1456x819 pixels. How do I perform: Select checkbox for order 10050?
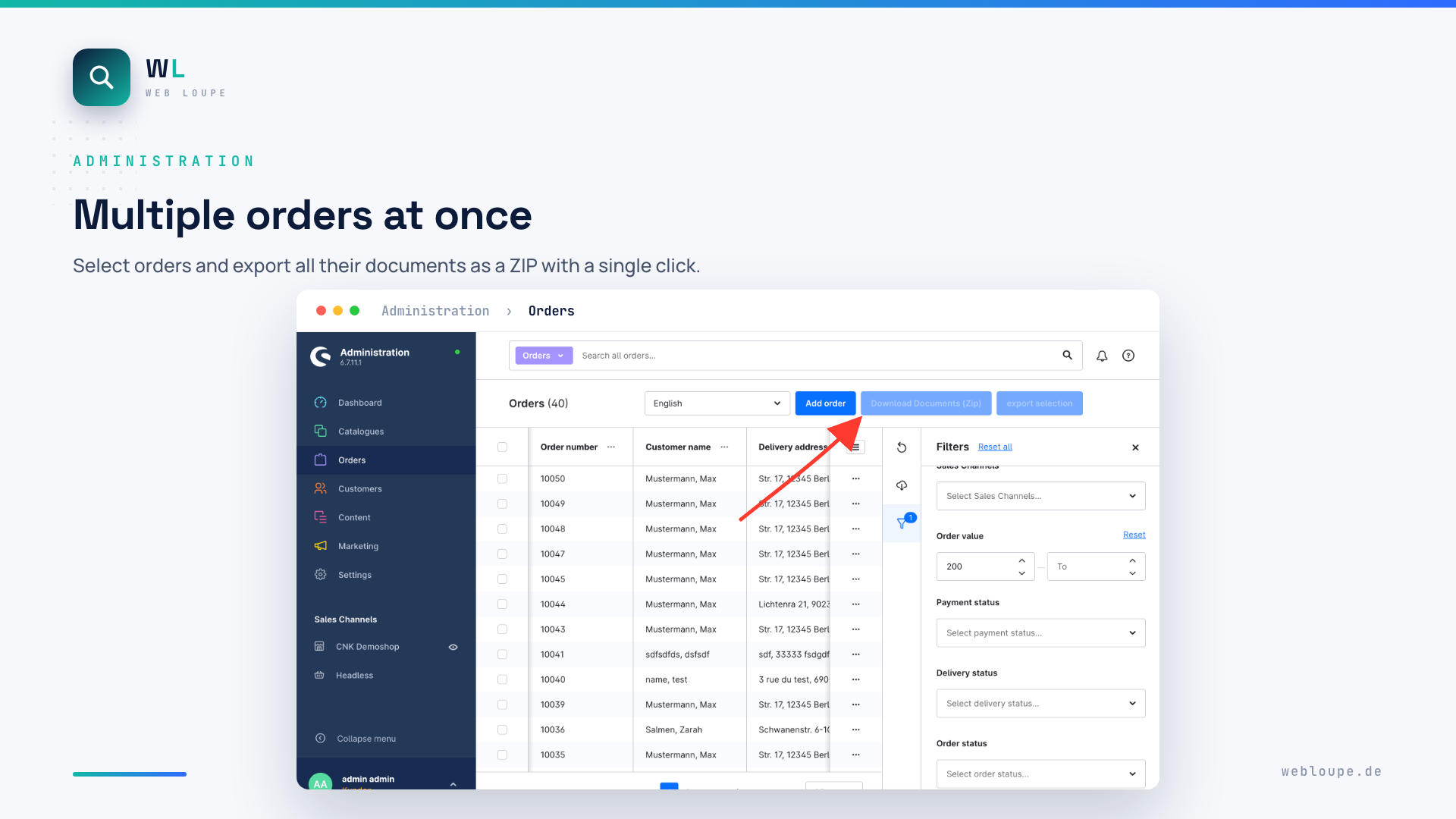click(x=502, y=479)
